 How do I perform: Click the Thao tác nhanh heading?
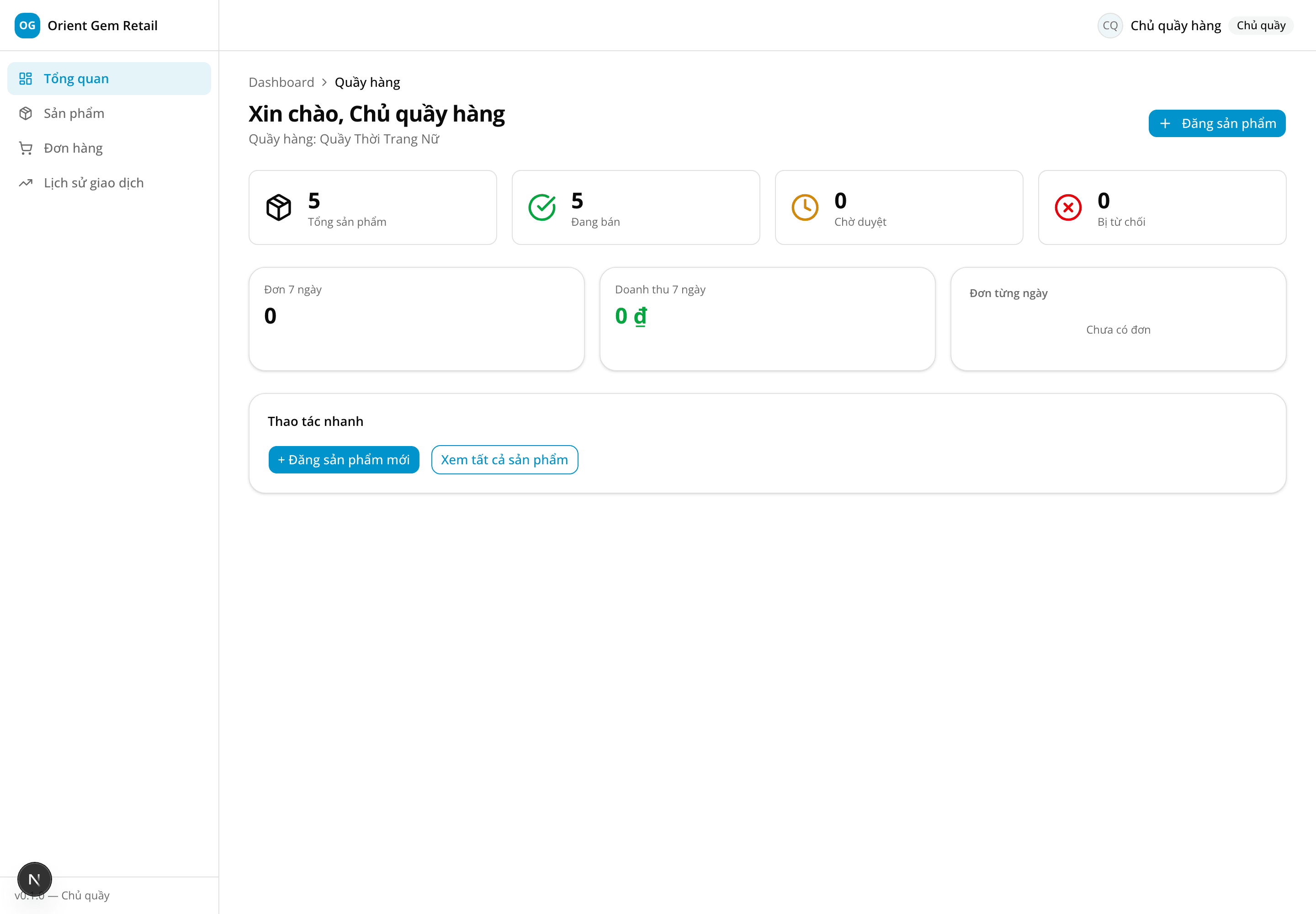(x=316, y=421)
